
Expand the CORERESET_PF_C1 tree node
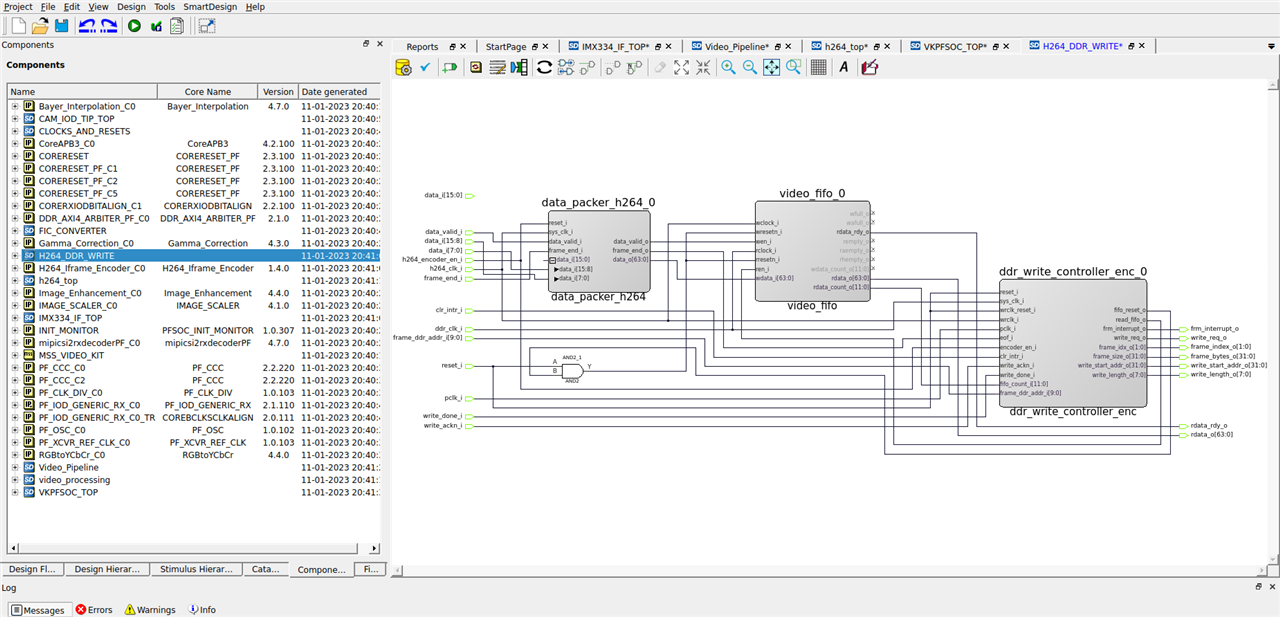click(15, 168)
